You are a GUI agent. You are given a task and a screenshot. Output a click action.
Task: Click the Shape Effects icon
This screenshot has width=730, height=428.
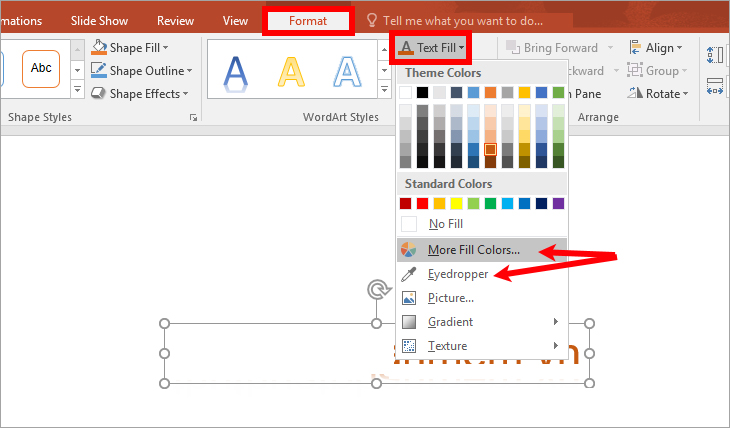click(x=99, y=93)
